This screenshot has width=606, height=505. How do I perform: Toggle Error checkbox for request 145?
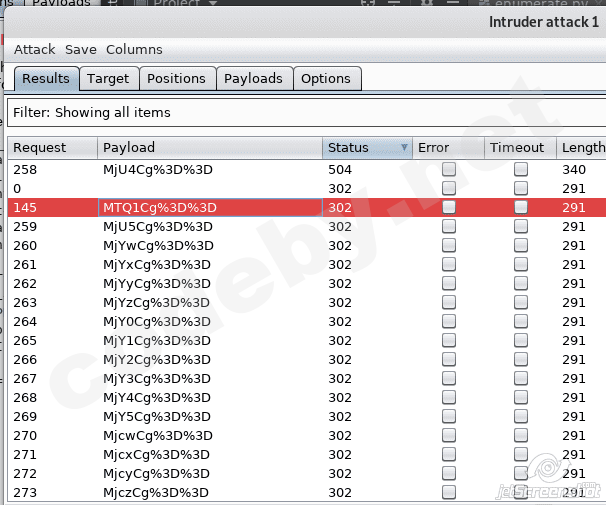pos(449,207)
